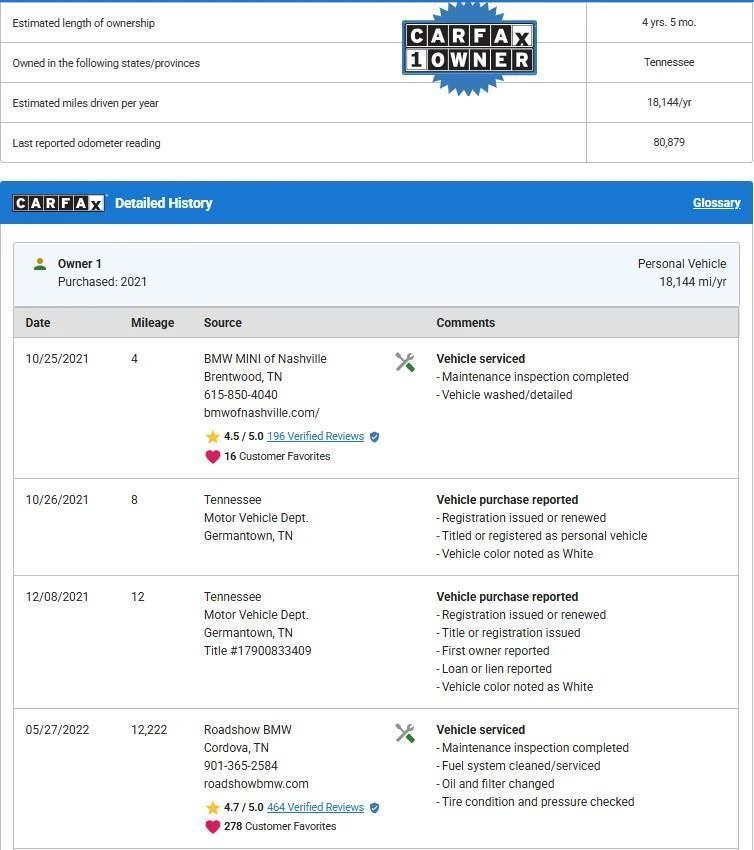The height and width of the screenshot is (850, 754).
Task: Click the CARFAX logo in Detailed History header
Action: coord(58,203)
